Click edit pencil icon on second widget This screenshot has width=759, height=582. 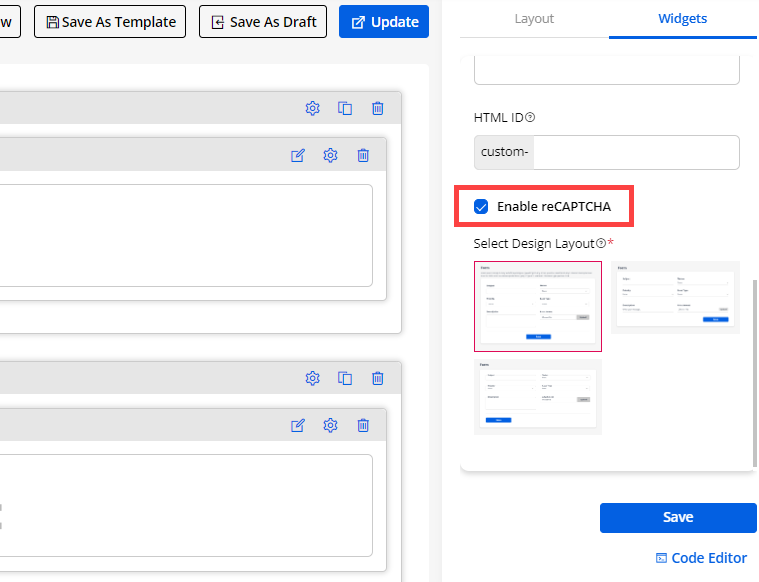(297, 425)
